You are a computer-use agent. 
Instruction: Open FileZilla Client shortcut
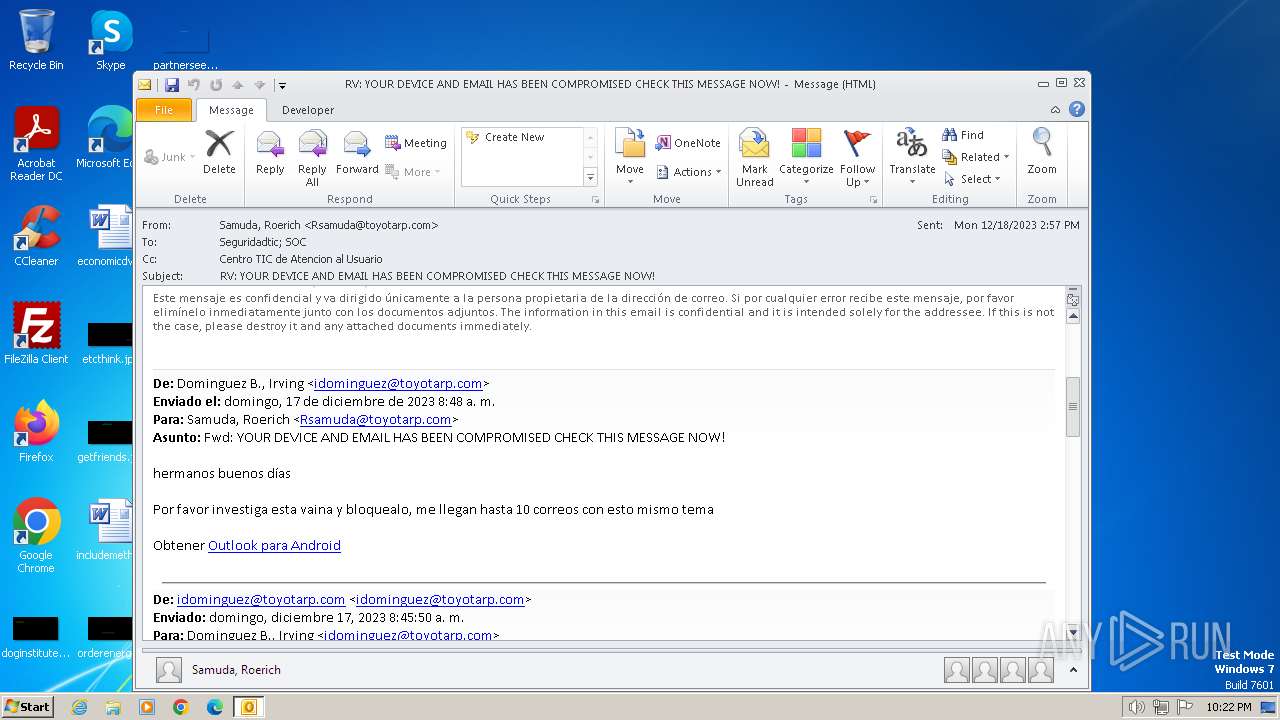coord(36,334)
